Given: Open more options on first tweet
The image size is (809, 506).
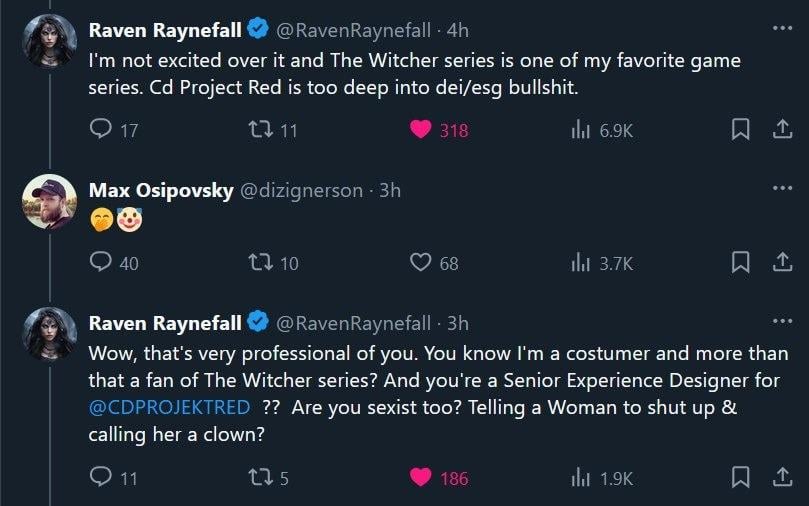Looking at the screenshot, I should (781, 28).
